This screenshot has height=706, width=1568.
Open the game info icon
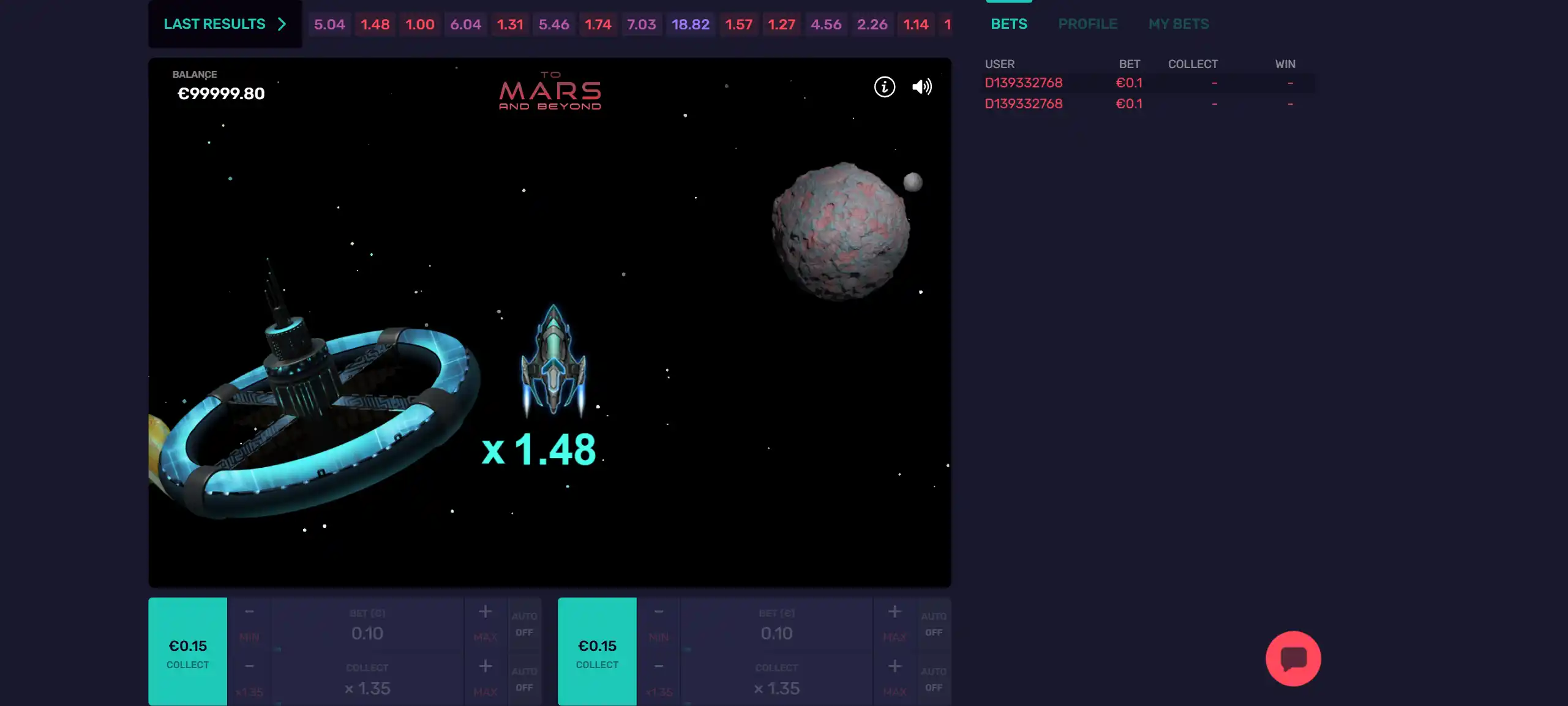pyautogui.click(x=884, y=87)
